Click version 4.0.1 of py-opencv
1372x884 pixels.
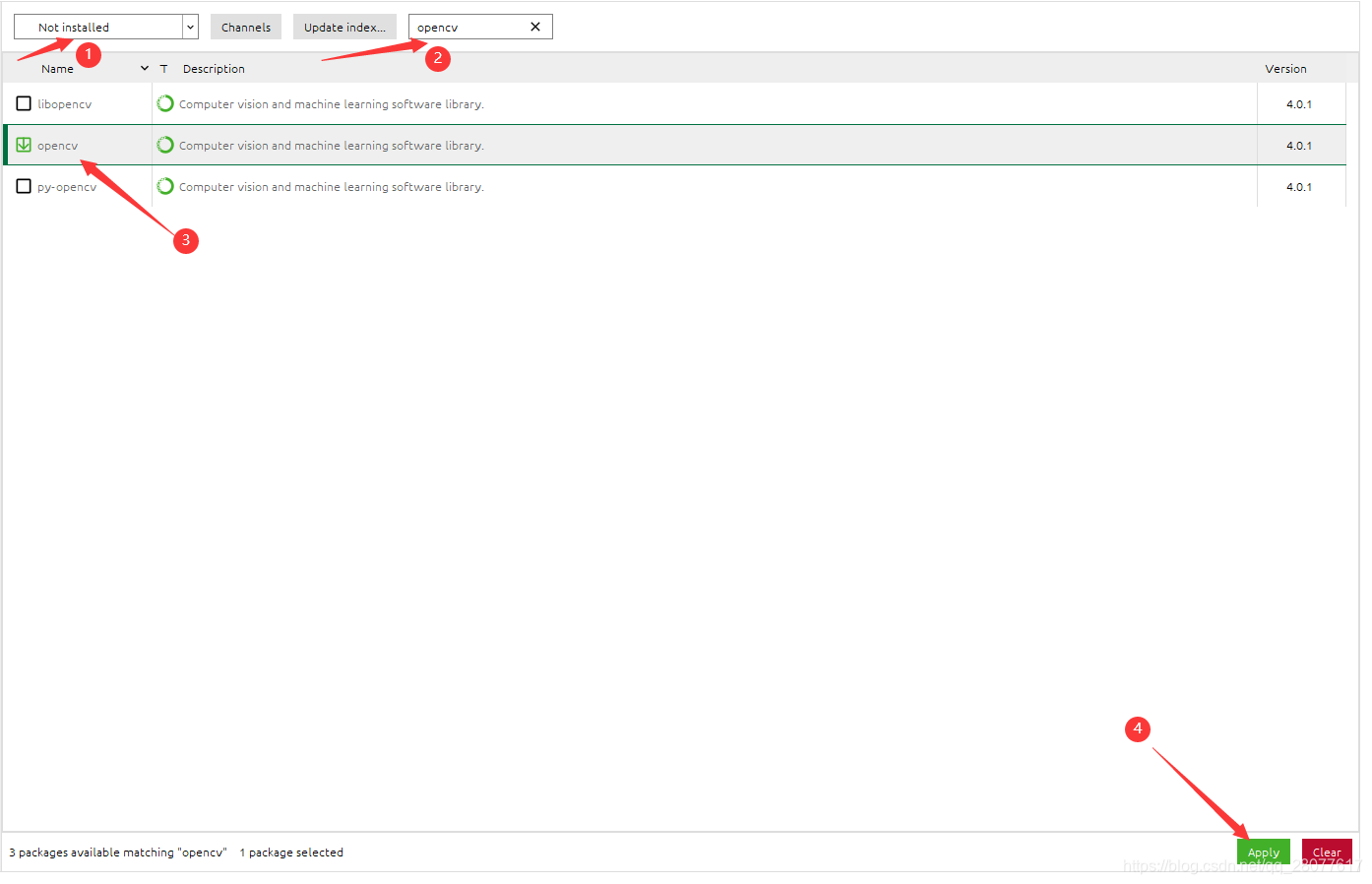[1298, 187]
